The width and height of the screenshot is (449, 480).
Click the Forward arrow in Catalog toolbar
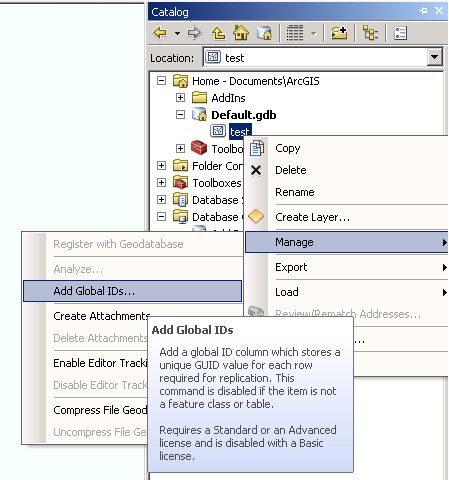(194, 33)
